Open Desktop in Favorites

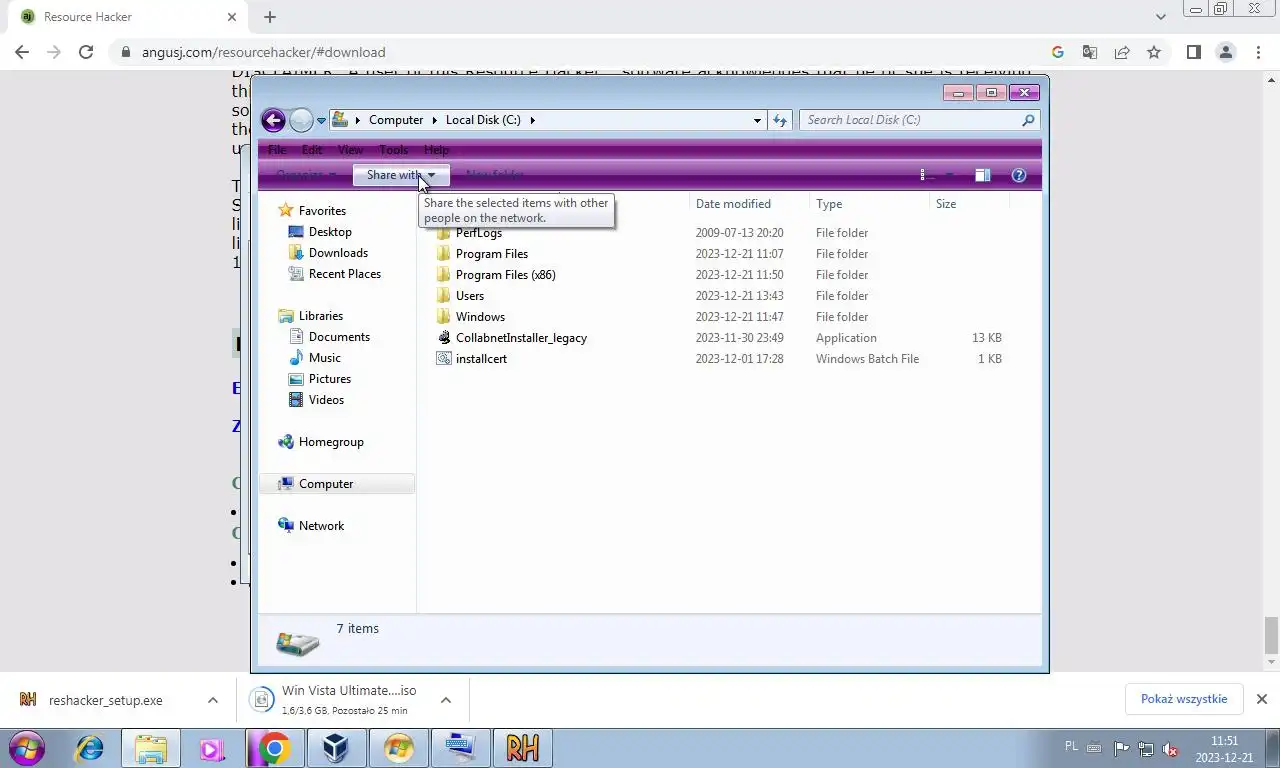click(329, 232)
